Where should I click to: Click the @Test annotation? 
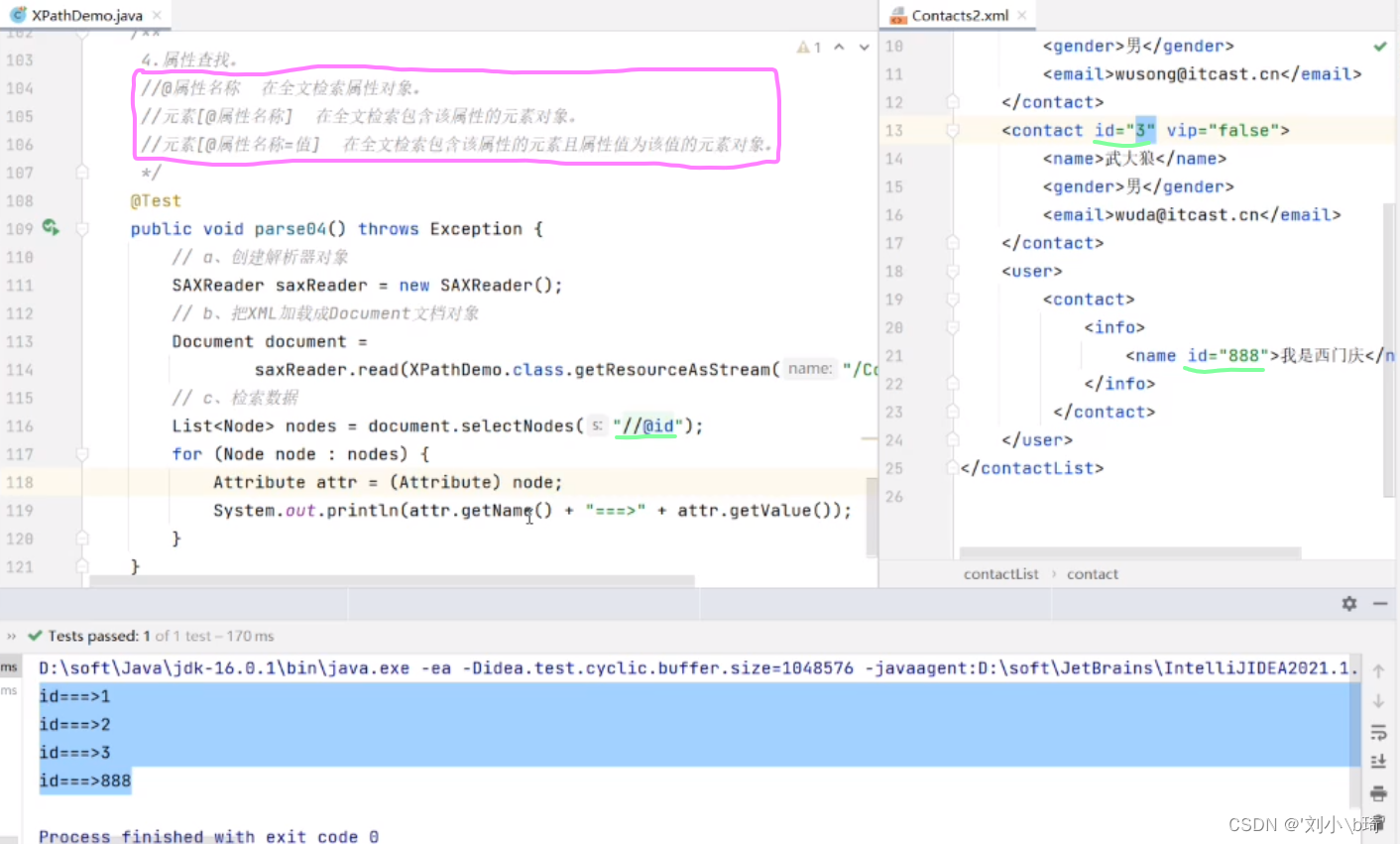click(156, 200)
